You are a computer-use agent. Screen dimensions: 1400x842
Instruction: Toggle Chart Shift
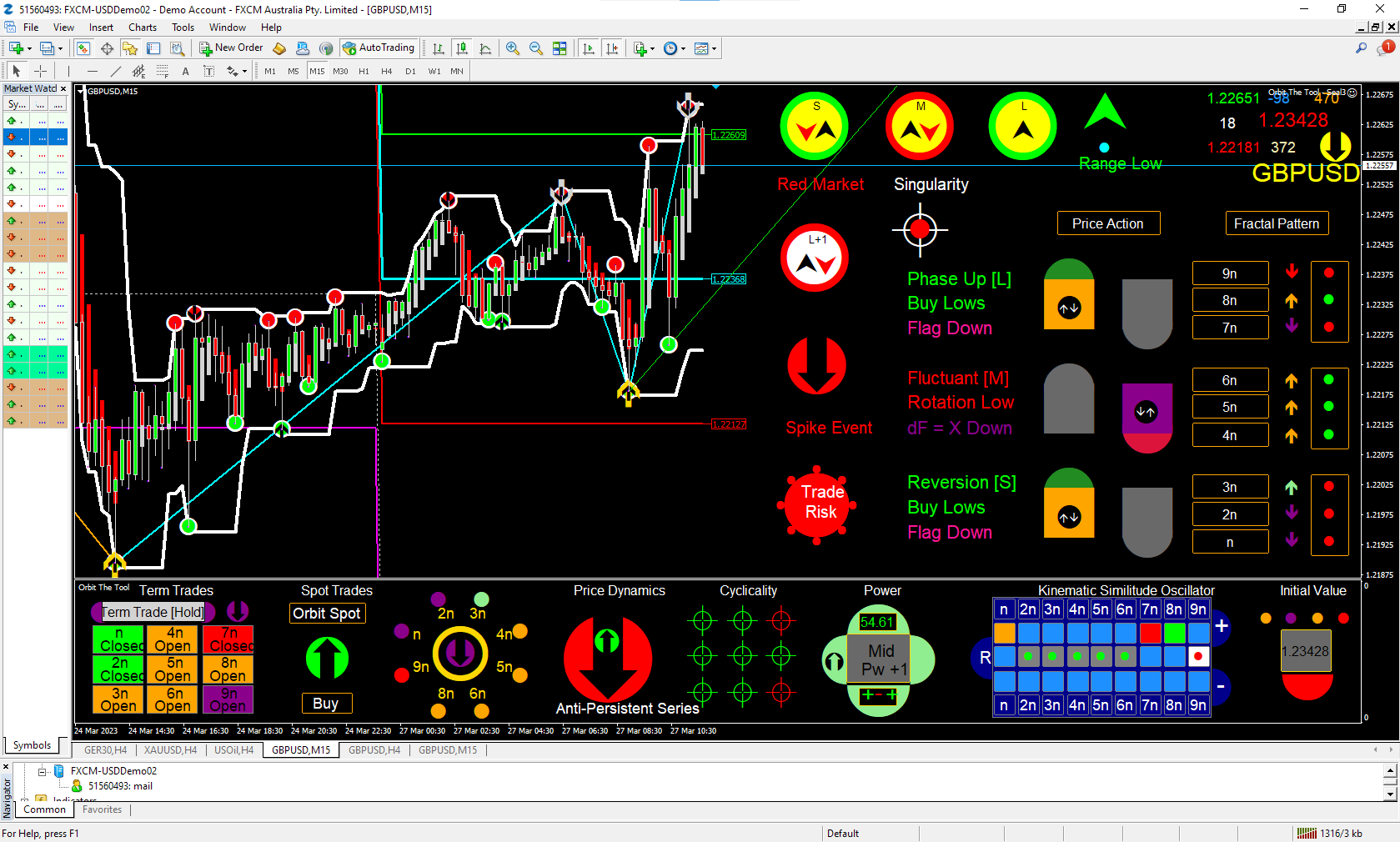click(x=612, y=48)
